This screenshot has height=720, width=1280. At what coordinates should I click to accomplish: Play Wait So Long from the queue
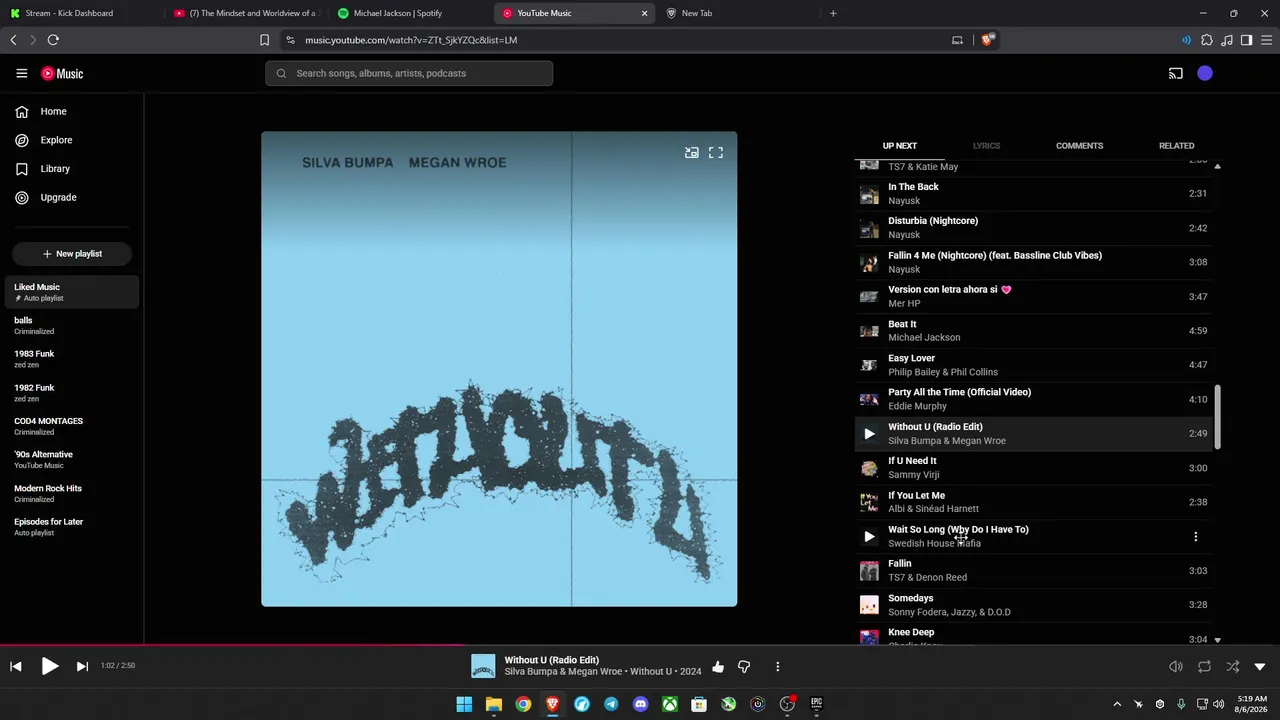869,537
